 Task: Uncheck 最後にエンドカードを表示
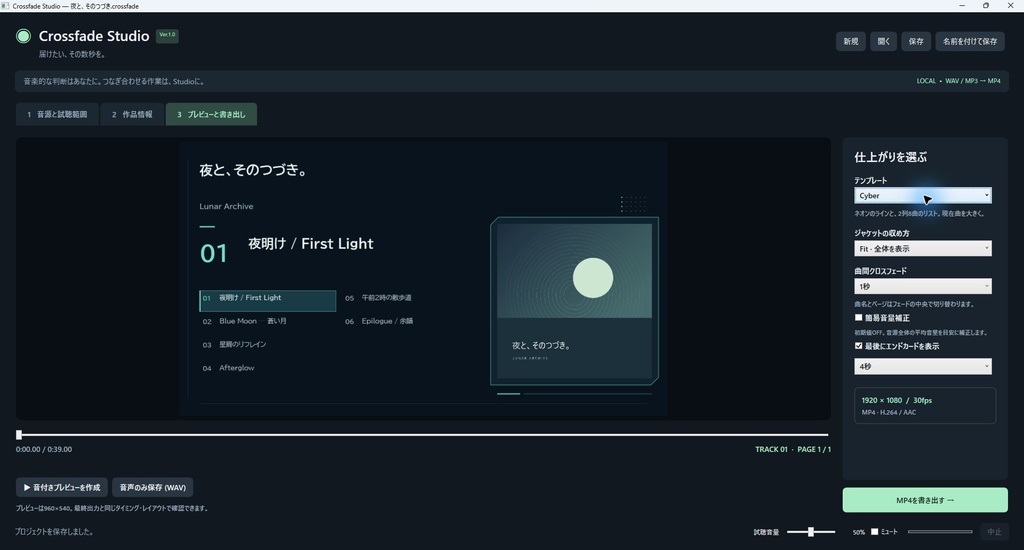coord(859,346)
